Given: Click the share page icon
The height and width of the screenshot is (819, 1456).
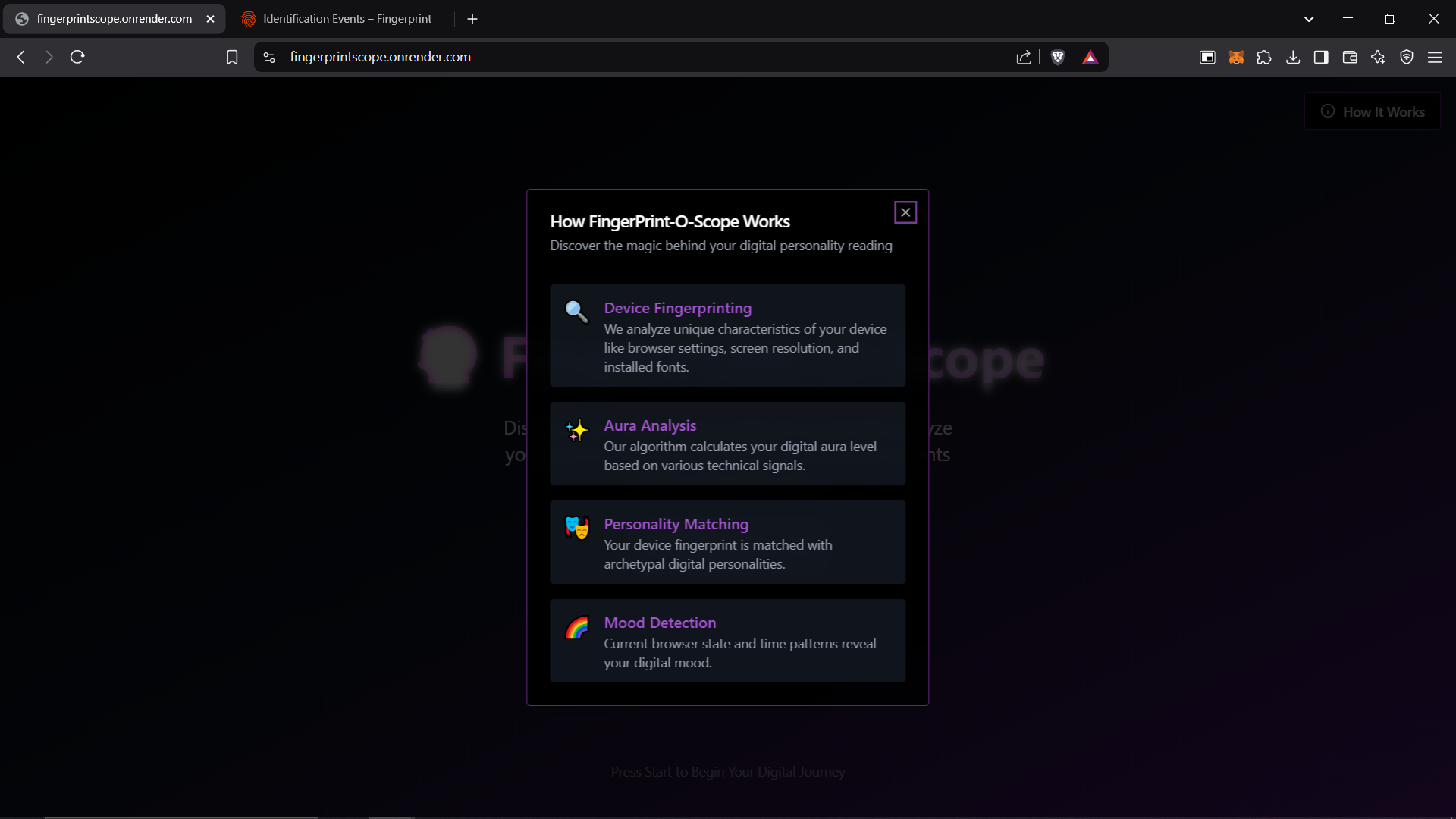Looking at the screenshot, I should point(1024,57).
